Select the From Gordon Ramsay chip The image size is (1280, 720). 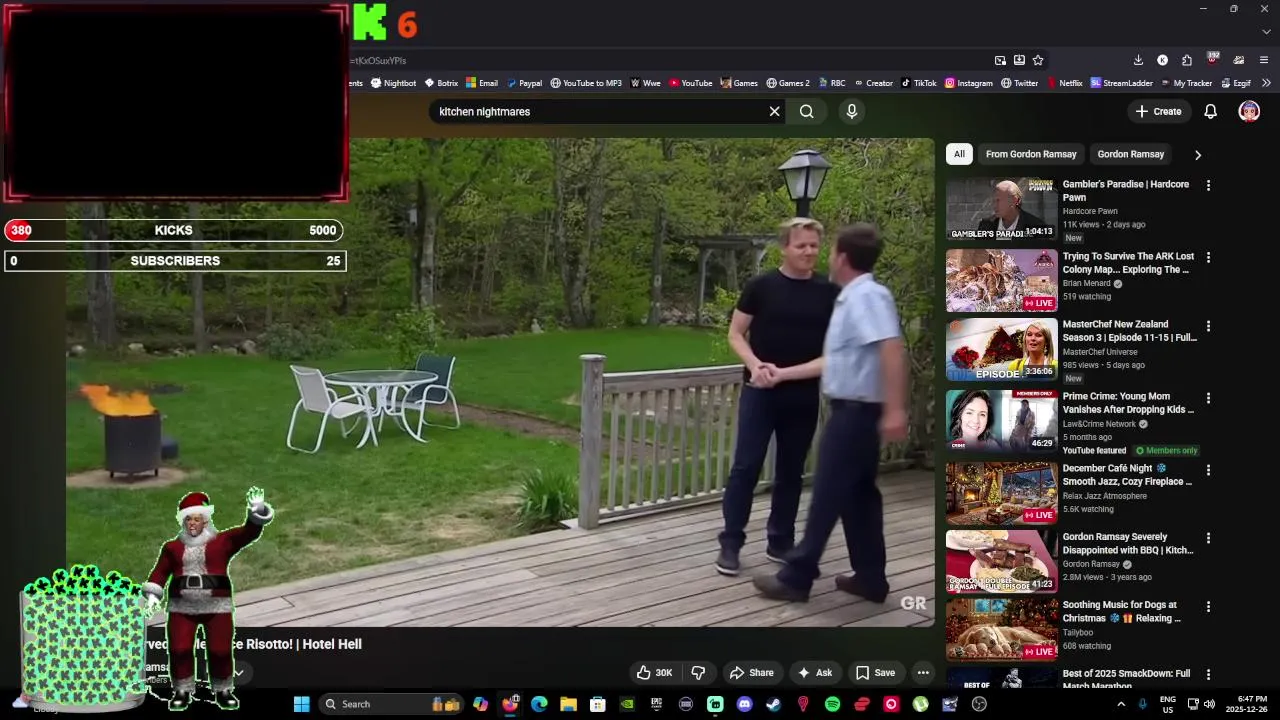tap(1031, 154)
